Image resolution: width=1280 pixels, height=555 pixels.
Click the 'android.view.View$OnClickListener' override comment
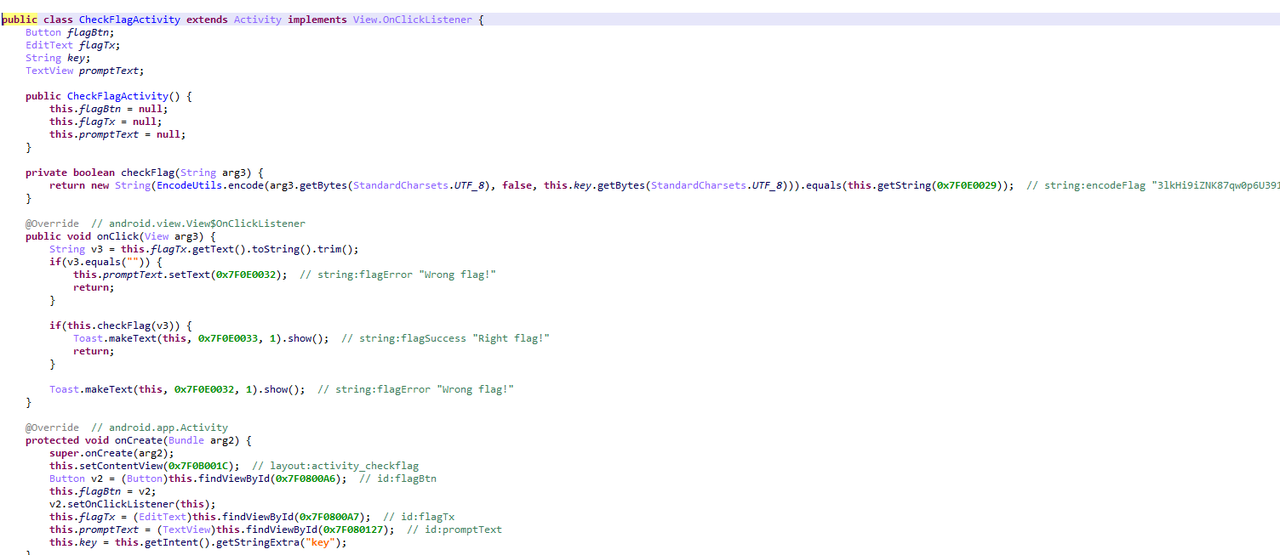[x=207, y=224]
